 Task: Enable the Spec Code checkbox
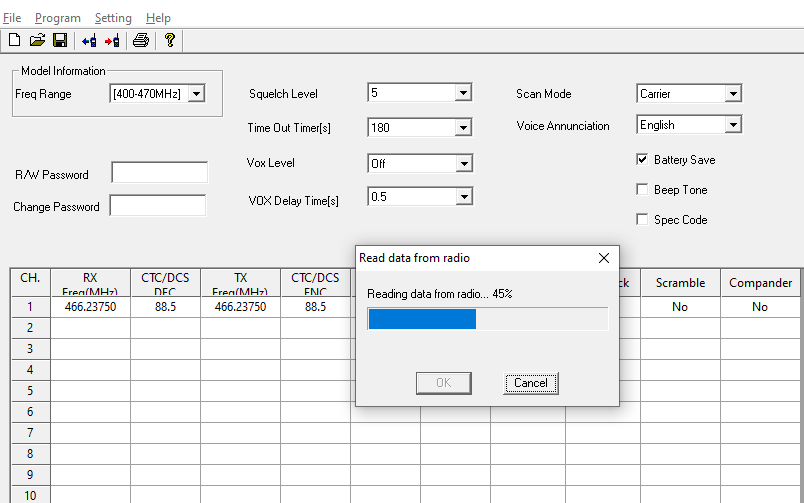pos(642,219)
